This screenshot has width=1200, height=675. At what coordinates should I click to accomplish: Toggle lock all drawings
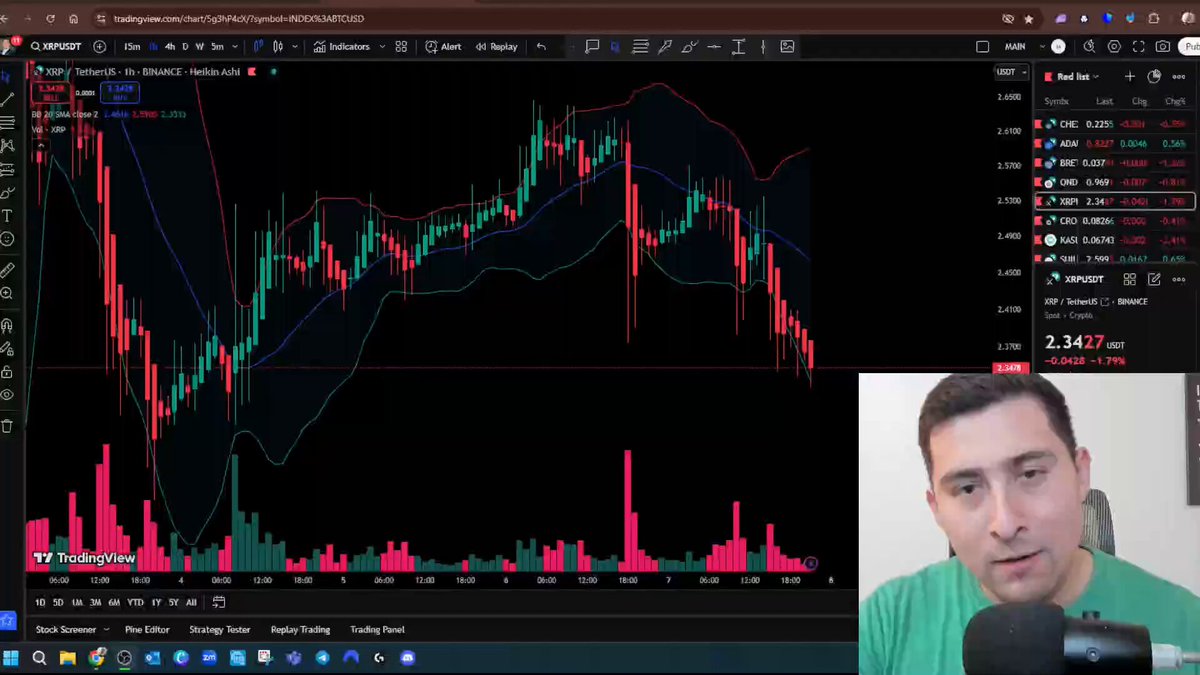coord(7,372)
